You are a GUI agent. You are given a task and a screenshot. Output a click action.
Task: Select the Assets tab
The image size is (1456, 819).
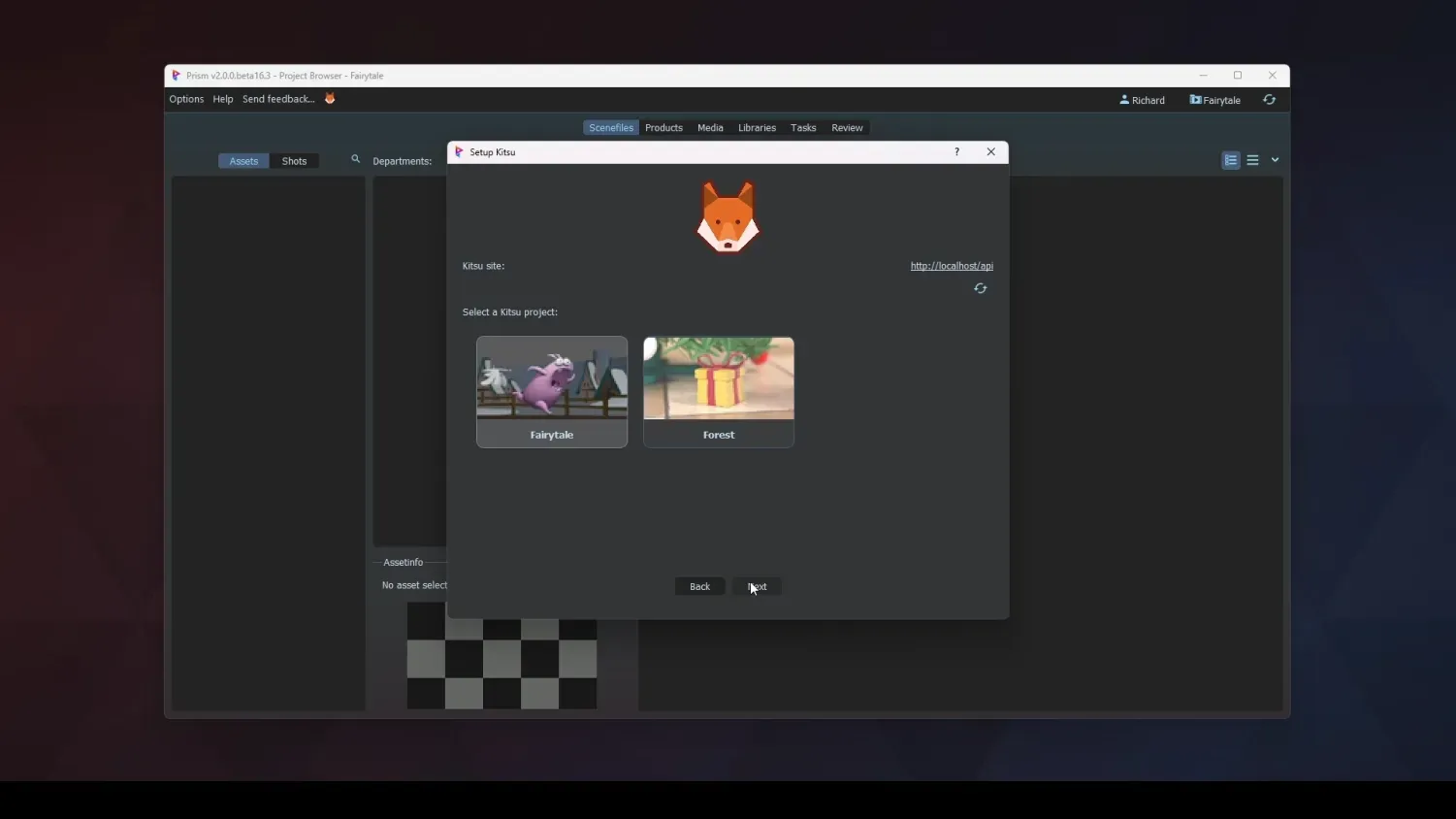tap(243, 161)
